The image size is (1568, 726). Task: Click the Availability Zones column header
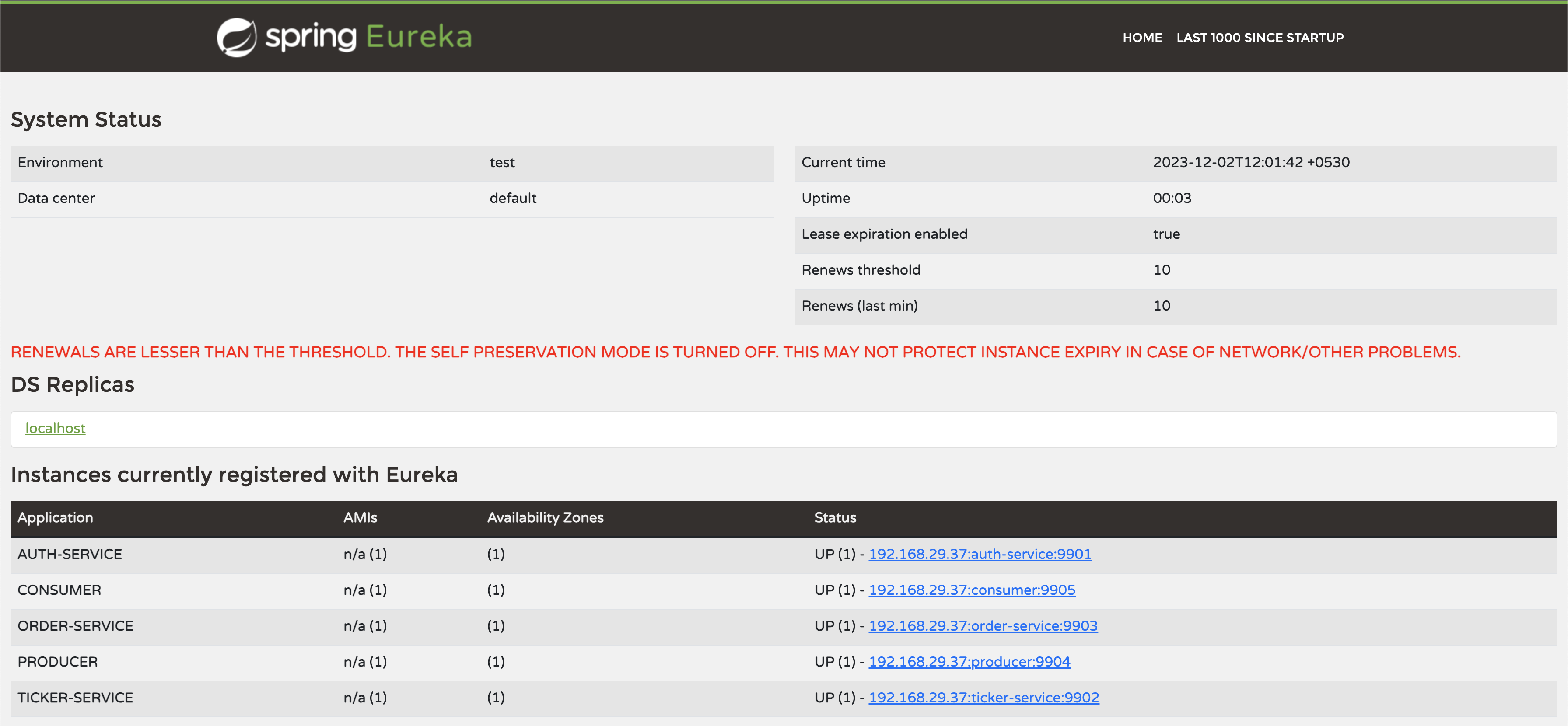545,518
